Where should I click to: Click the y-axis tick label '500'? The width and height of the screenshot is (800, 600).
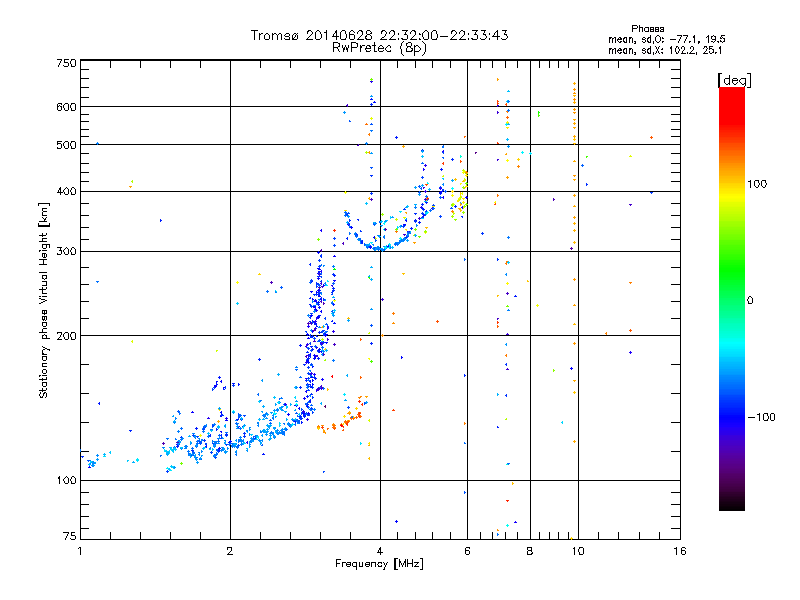click(67, 145)
